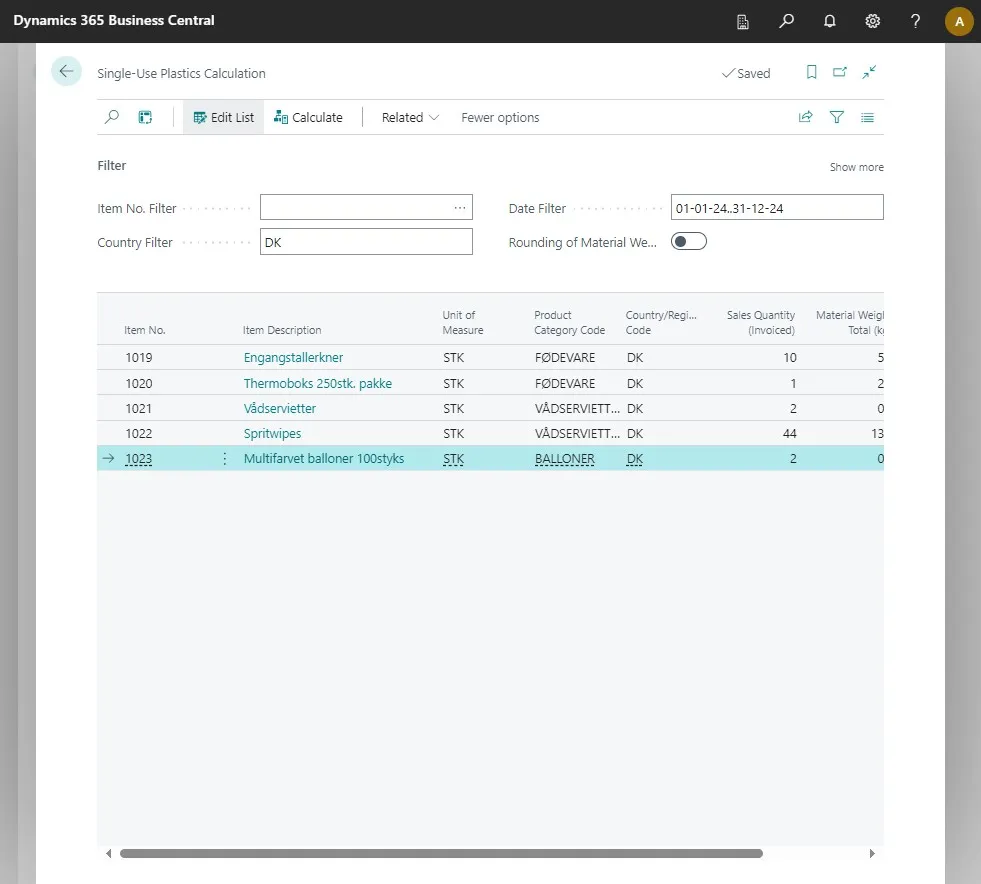Open the settings gear in top bar
This screenshot has width=981, height=884.
(x=872, y=21)
